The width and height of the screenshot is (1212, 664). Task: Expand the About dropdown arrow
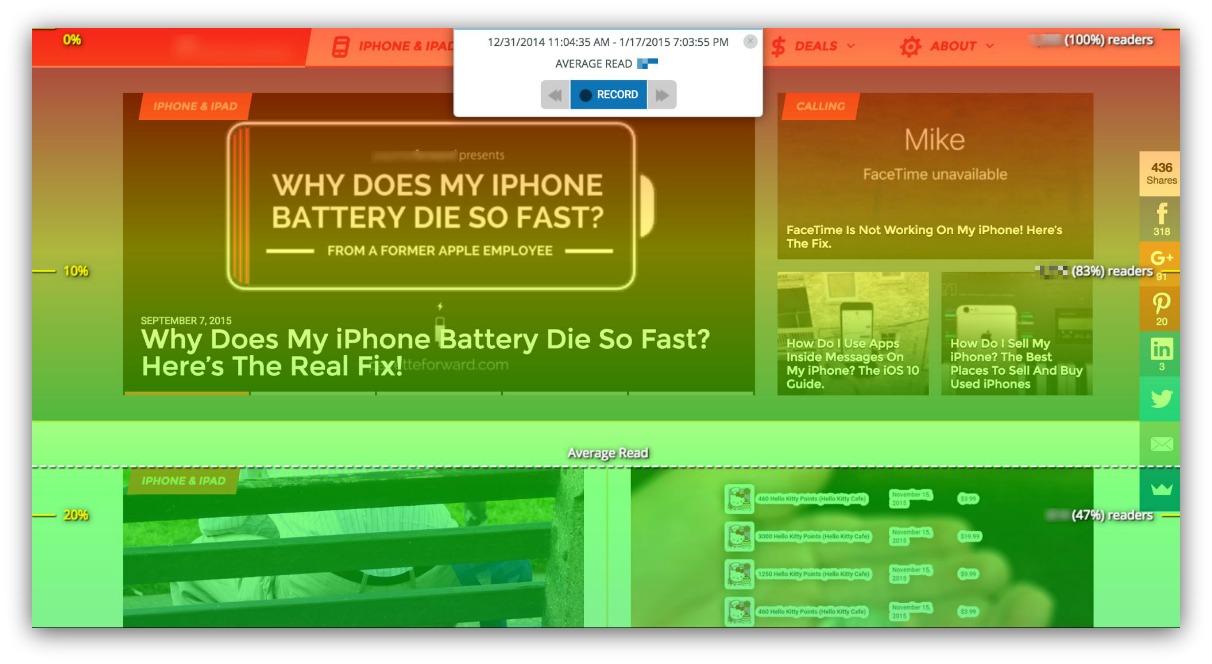(x=990, y=46)
